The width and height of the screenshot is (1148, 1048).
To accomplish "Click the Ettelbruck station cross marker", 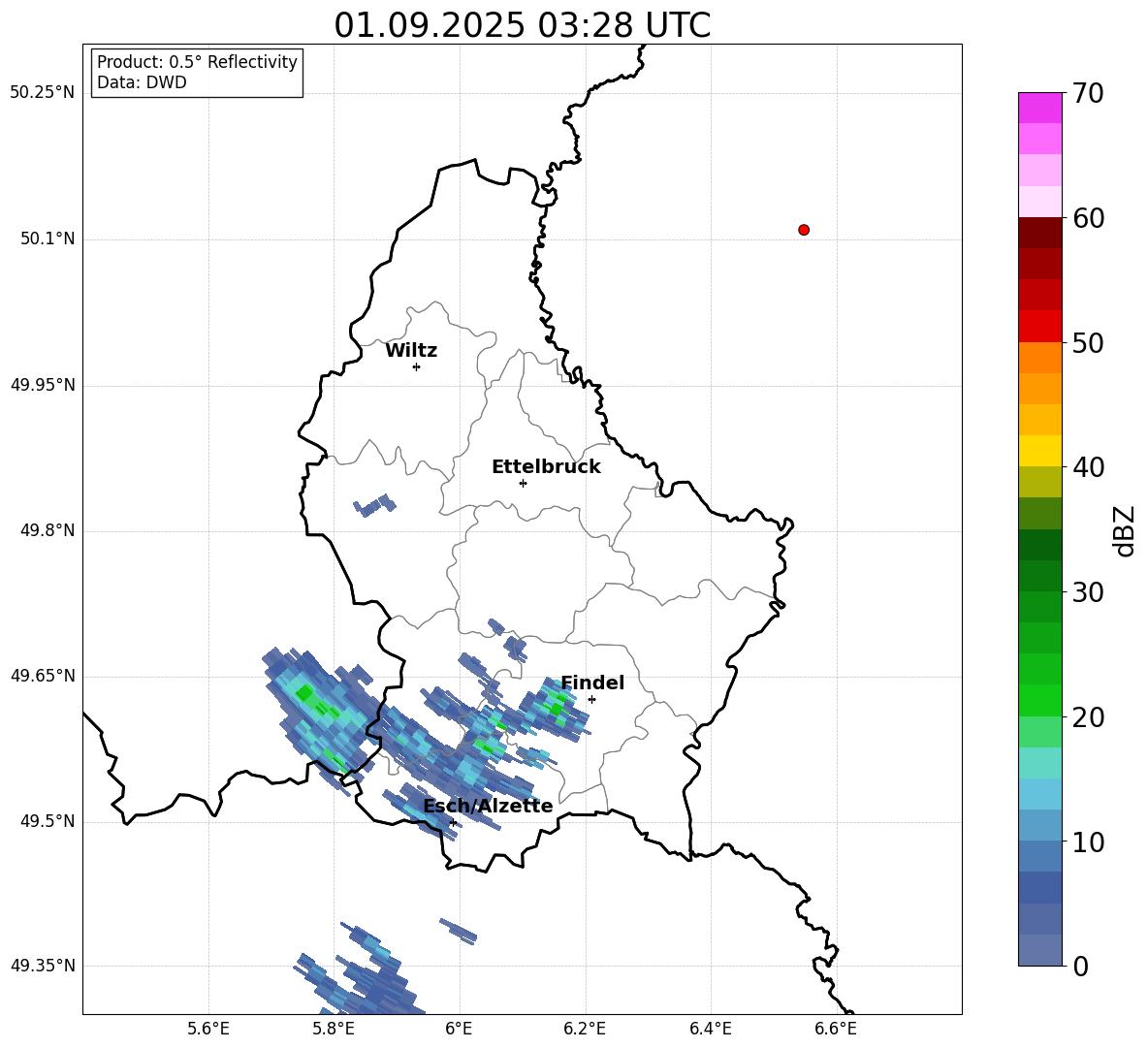I will [x=523, y=483].
